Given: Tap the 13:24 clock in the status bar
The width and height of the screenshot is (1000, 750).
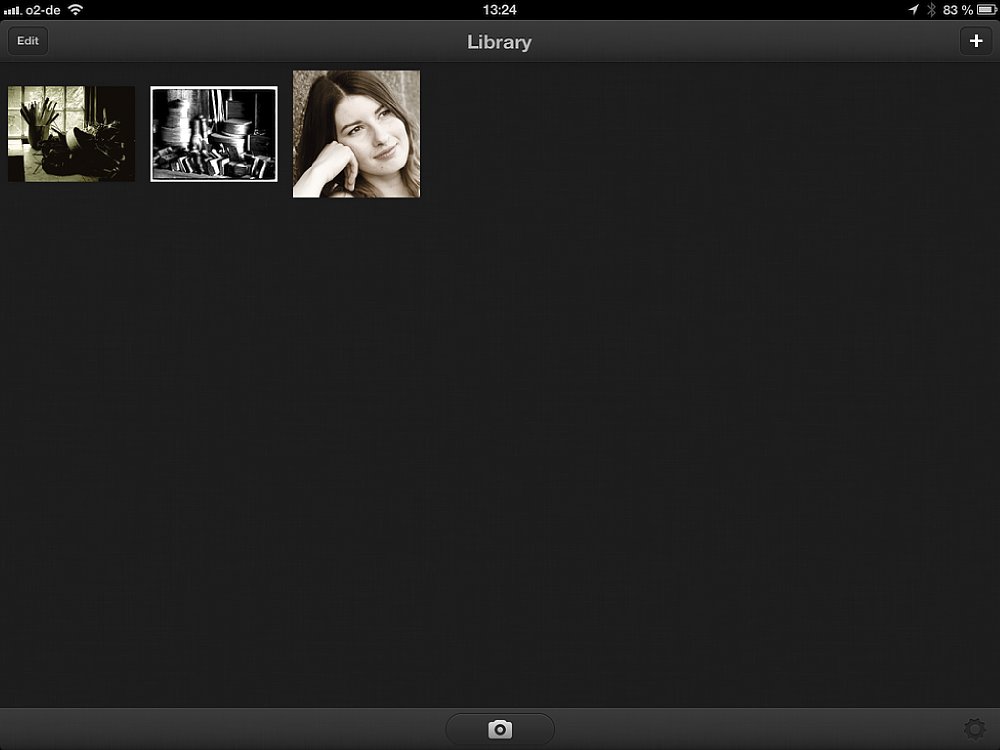Looking at the screenshot, I should click(x=499, y=9).
